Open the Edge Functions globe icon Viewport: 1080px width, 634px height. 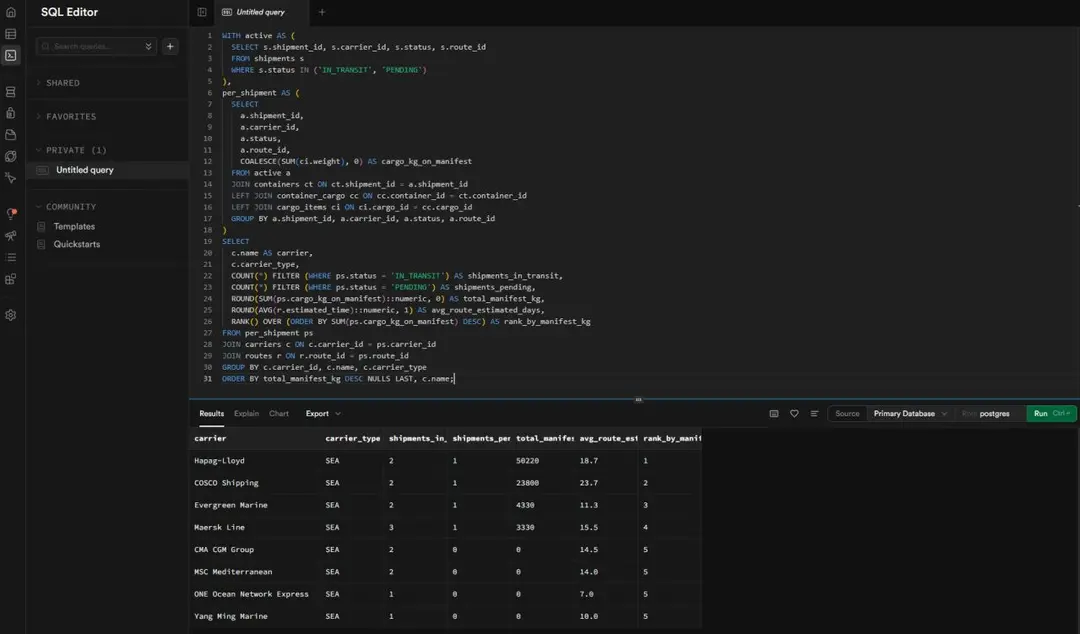click(x=10, y=156)
